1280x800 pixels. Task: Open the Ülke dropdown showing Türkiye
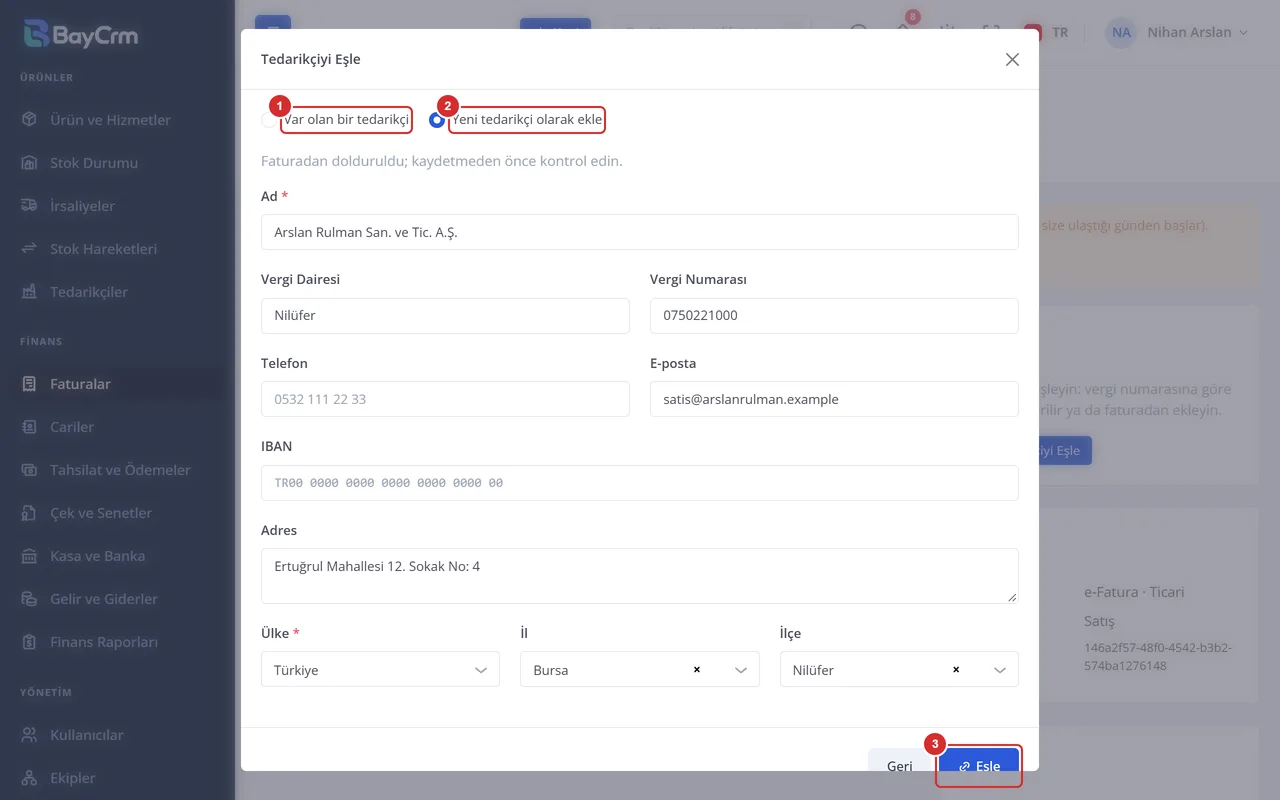click(380, 670)
